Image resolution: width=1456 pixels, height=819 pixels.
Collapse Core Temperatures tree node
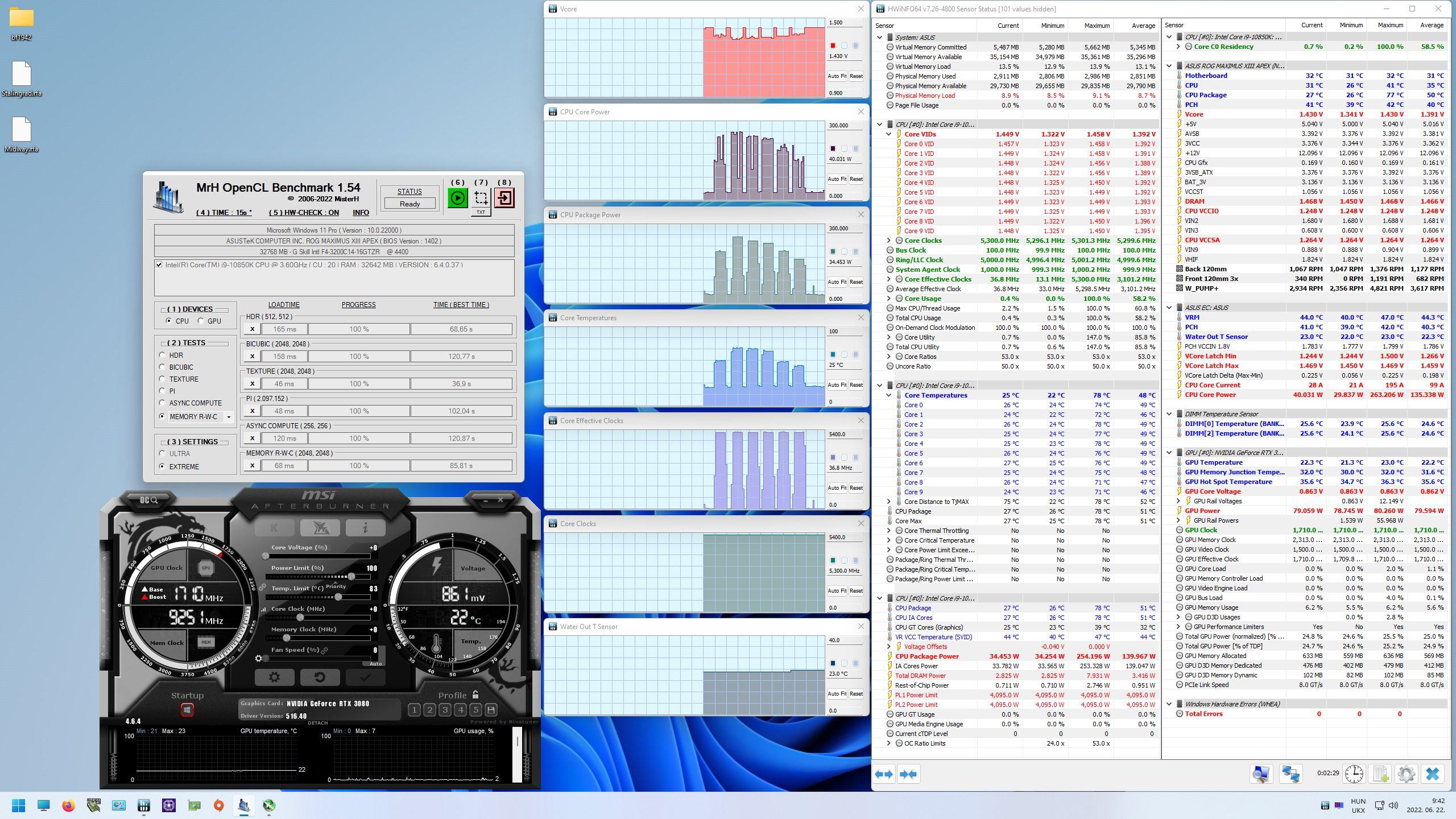point(889,395)
